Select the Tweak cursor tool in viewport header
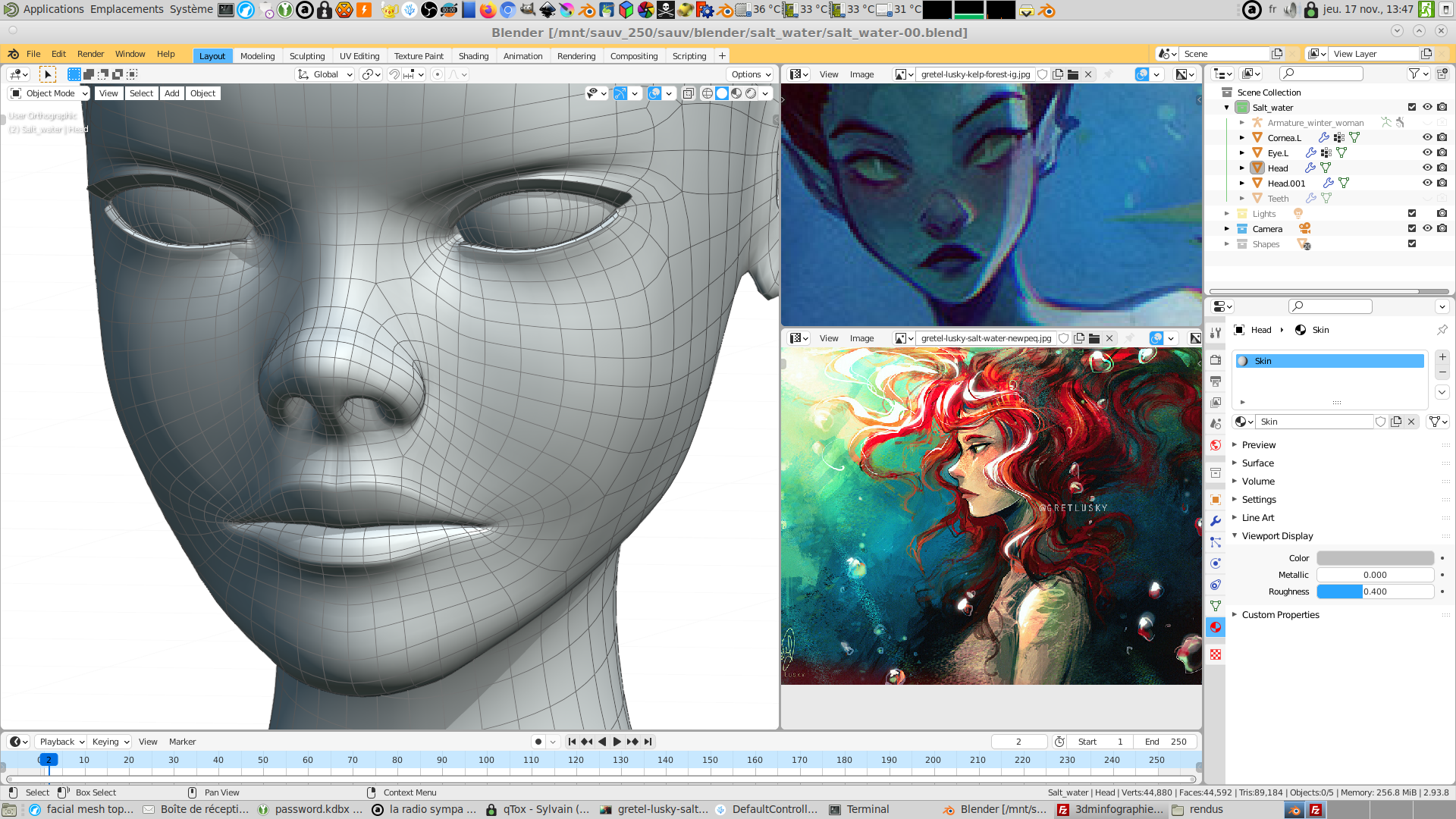Image resolution: width=1456 pixels, height=819 pixels. (x=47, y=74)
